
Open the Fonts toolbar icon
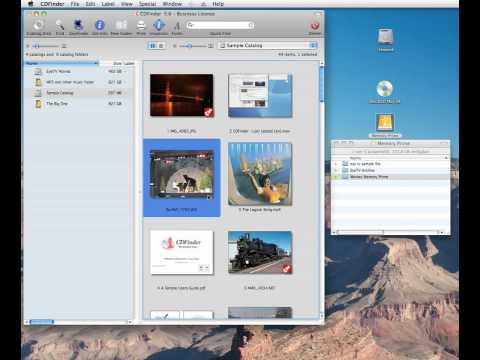(177, 26)
